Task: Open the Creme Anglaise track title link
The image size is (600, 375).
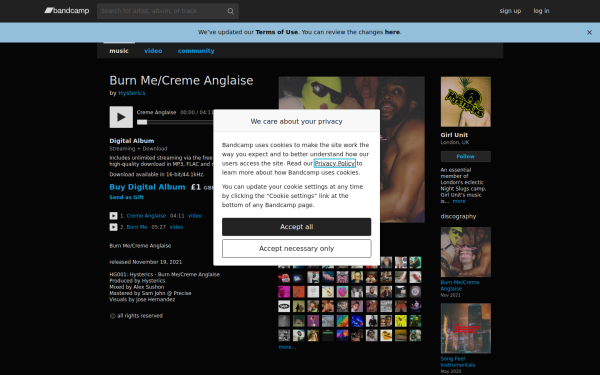Action: [x=146, y=216]
